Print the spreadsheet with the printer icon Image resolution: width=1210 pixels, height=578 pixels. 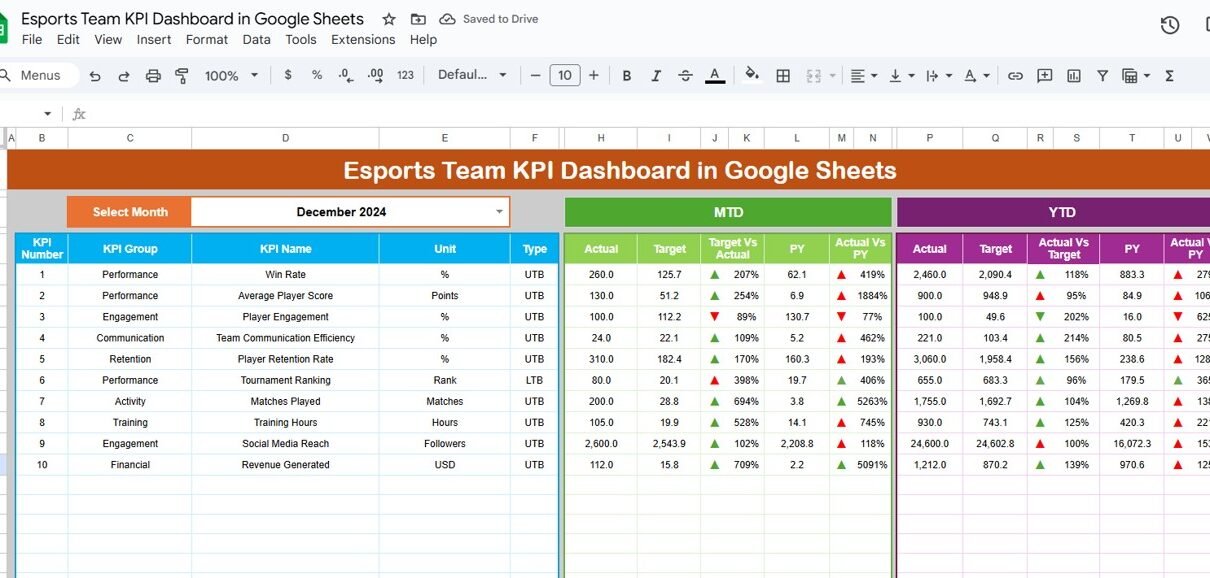153,75
